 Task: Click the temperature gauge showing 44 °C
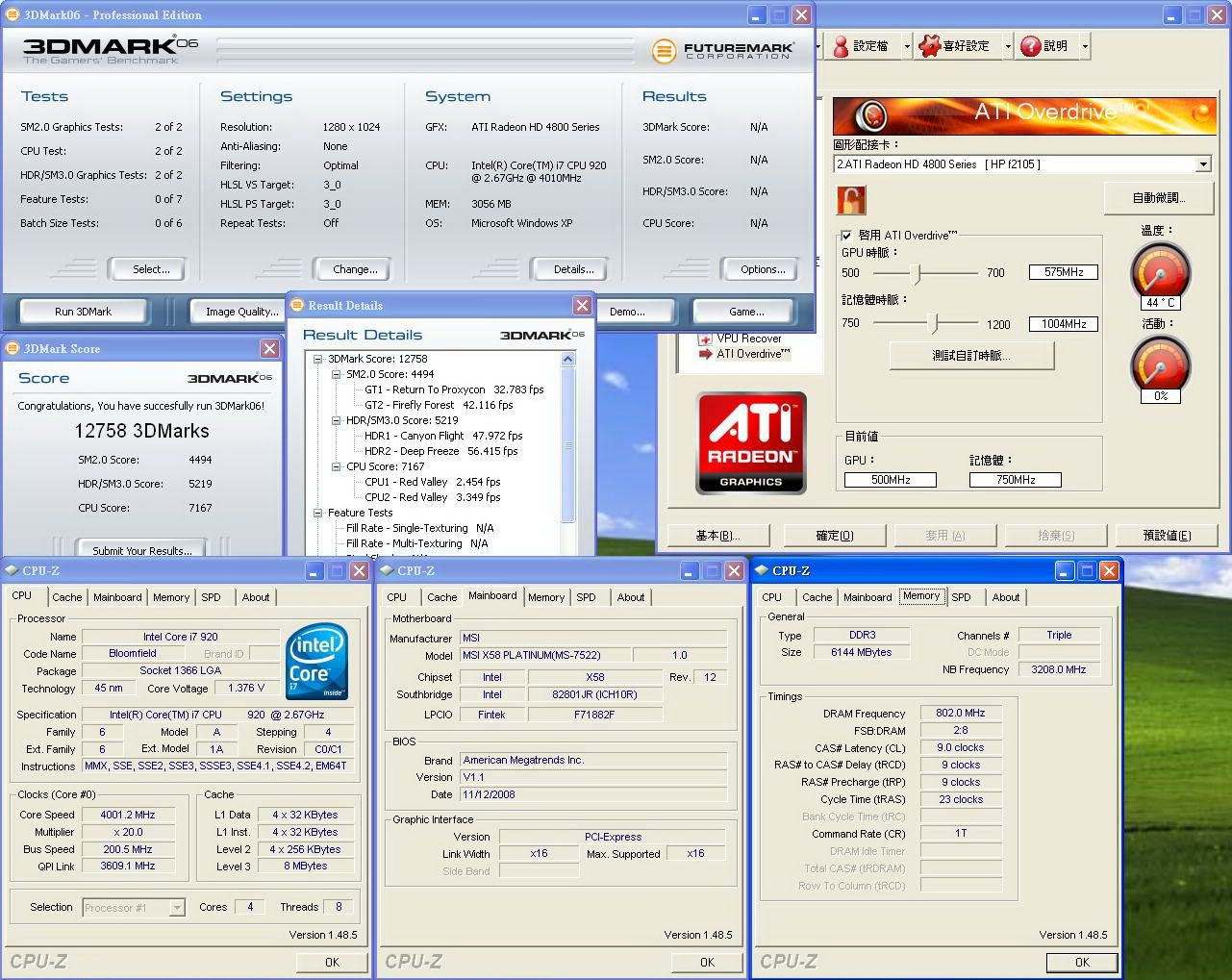(x=1160, y=272)
